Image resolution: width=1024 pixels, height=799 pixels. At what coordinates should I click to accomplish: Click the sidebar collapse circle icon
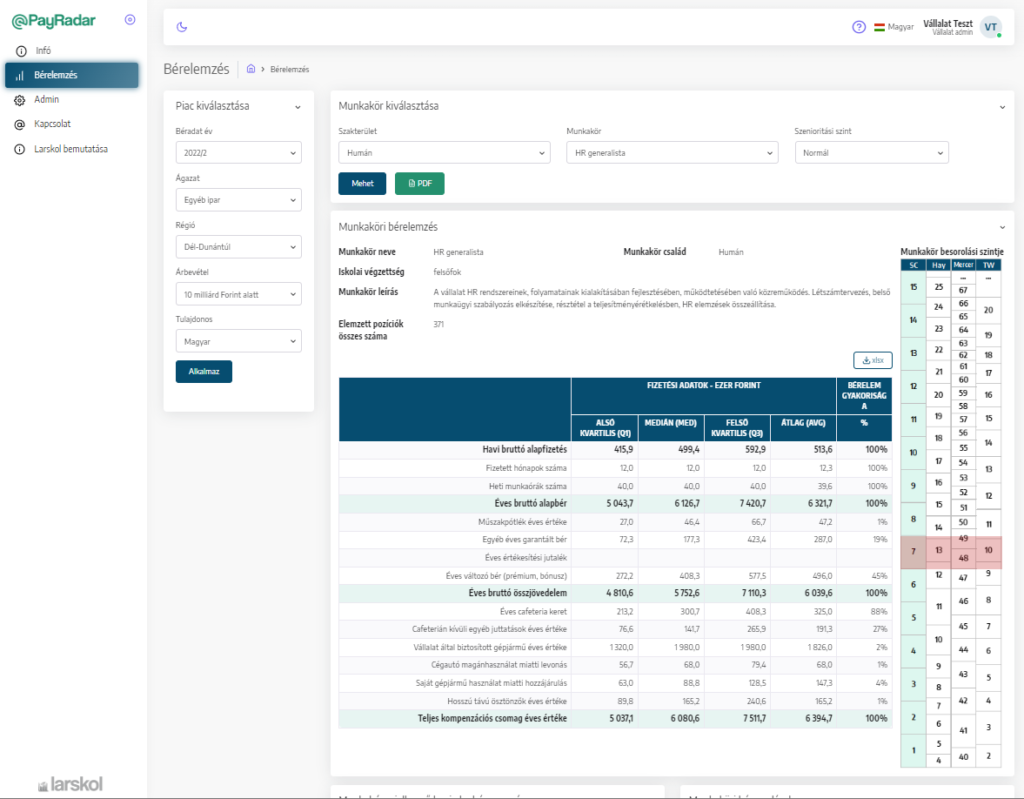click(130, 20)
